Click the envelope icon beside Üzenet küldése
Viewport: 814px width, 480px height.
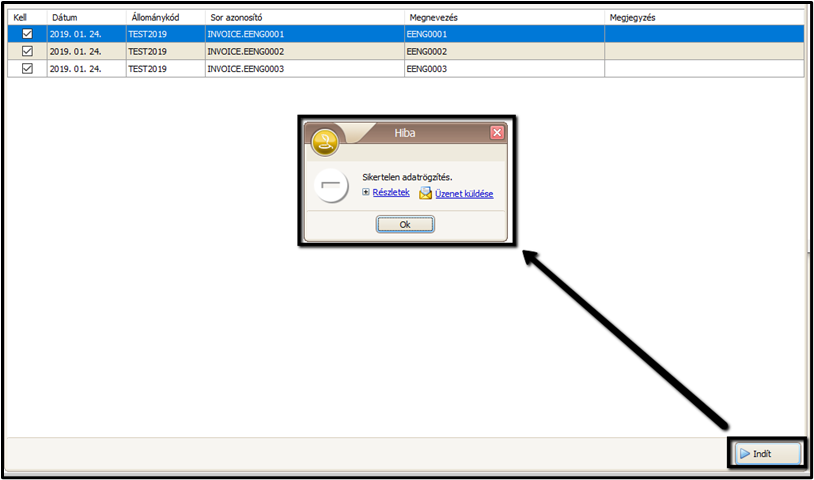coord(425,193)
